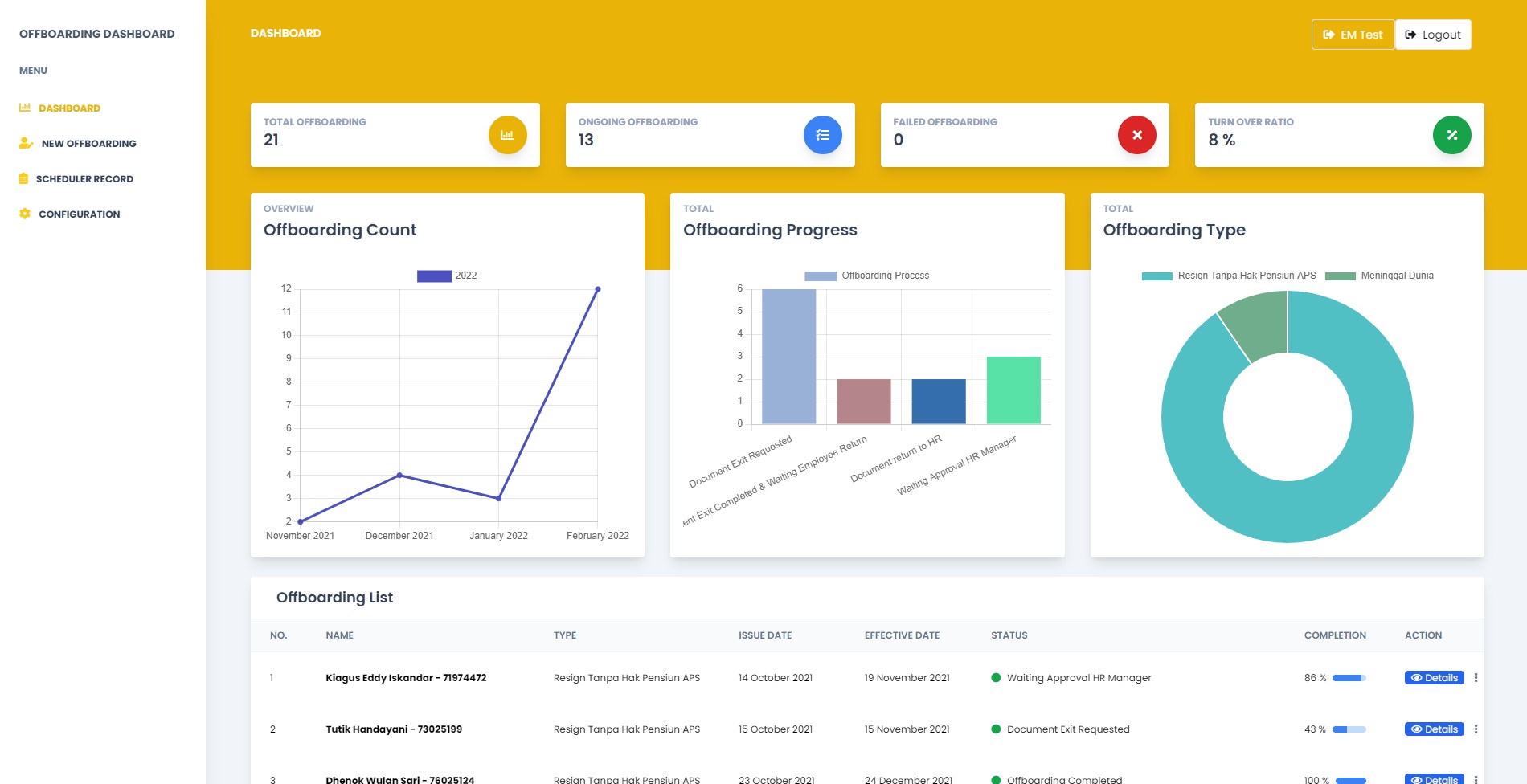Open row options menu for Kiagus Eddy Iskandar

tap(1476, 678)
